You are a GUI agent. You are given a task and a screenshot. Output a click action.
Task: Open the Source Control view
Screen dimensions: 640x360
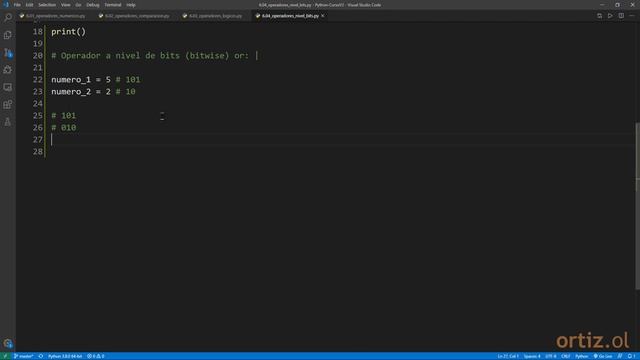coord(8,53)
